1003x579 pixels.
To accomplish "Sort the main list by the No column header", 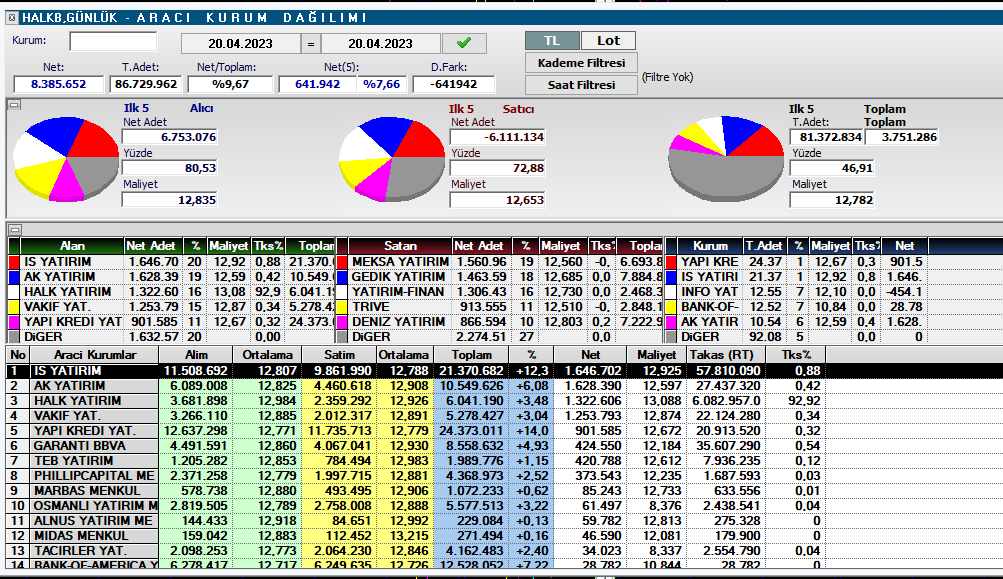I will point(18,354).
